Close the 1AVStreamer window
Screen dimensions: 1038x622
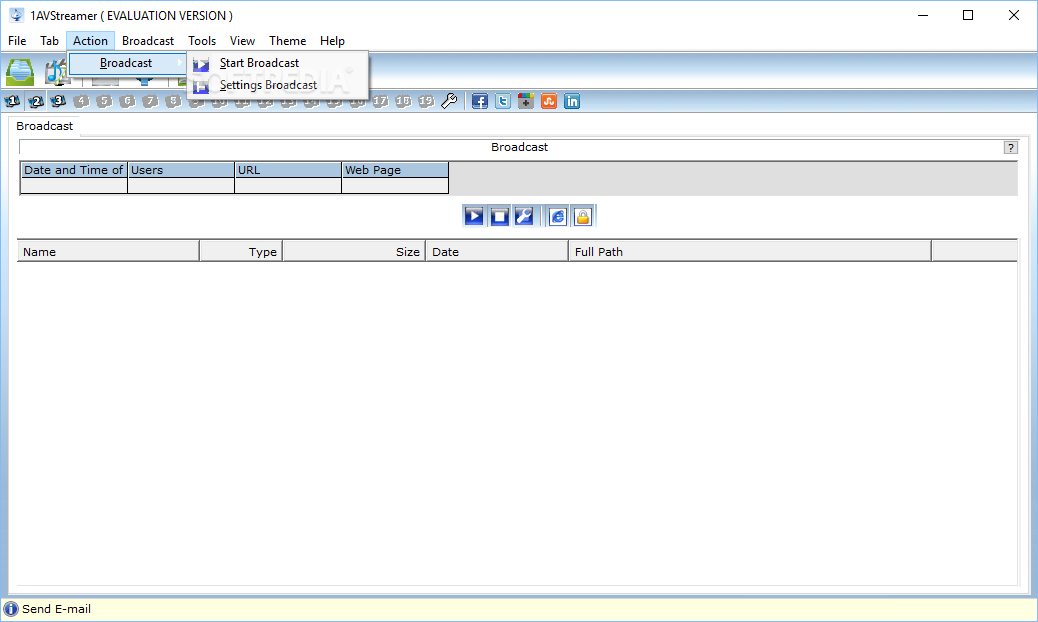click(x=1014, y=15)
